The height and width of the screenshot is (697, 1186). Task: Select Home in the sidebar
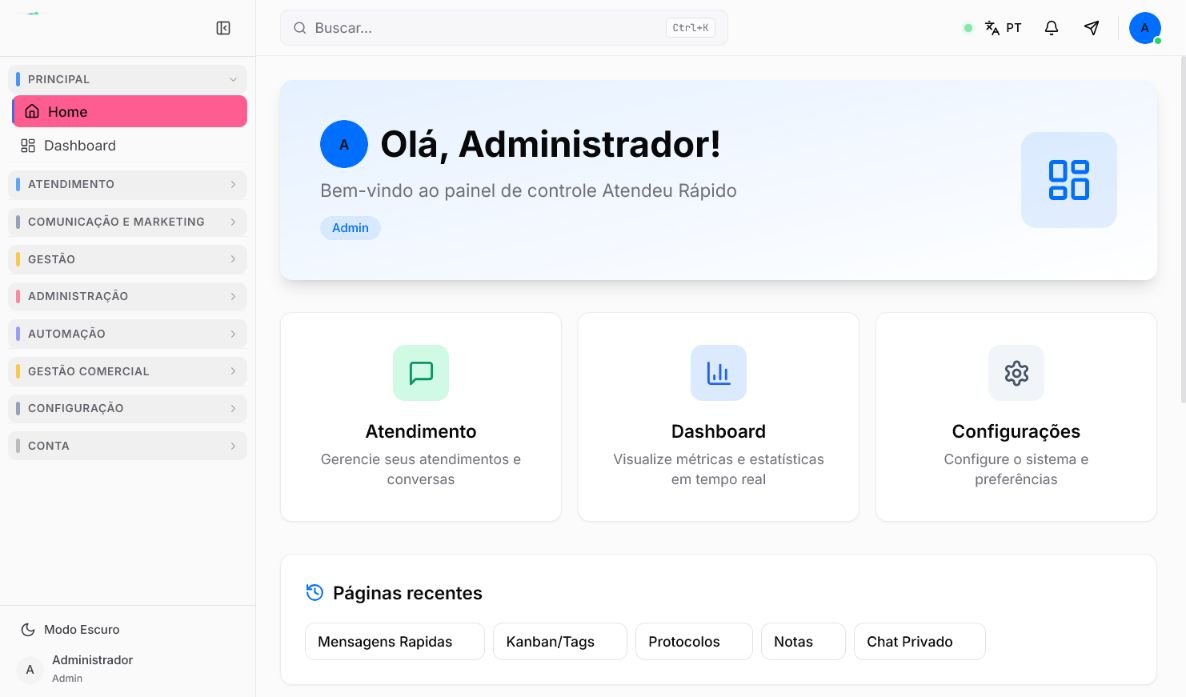tap(129, 111)
